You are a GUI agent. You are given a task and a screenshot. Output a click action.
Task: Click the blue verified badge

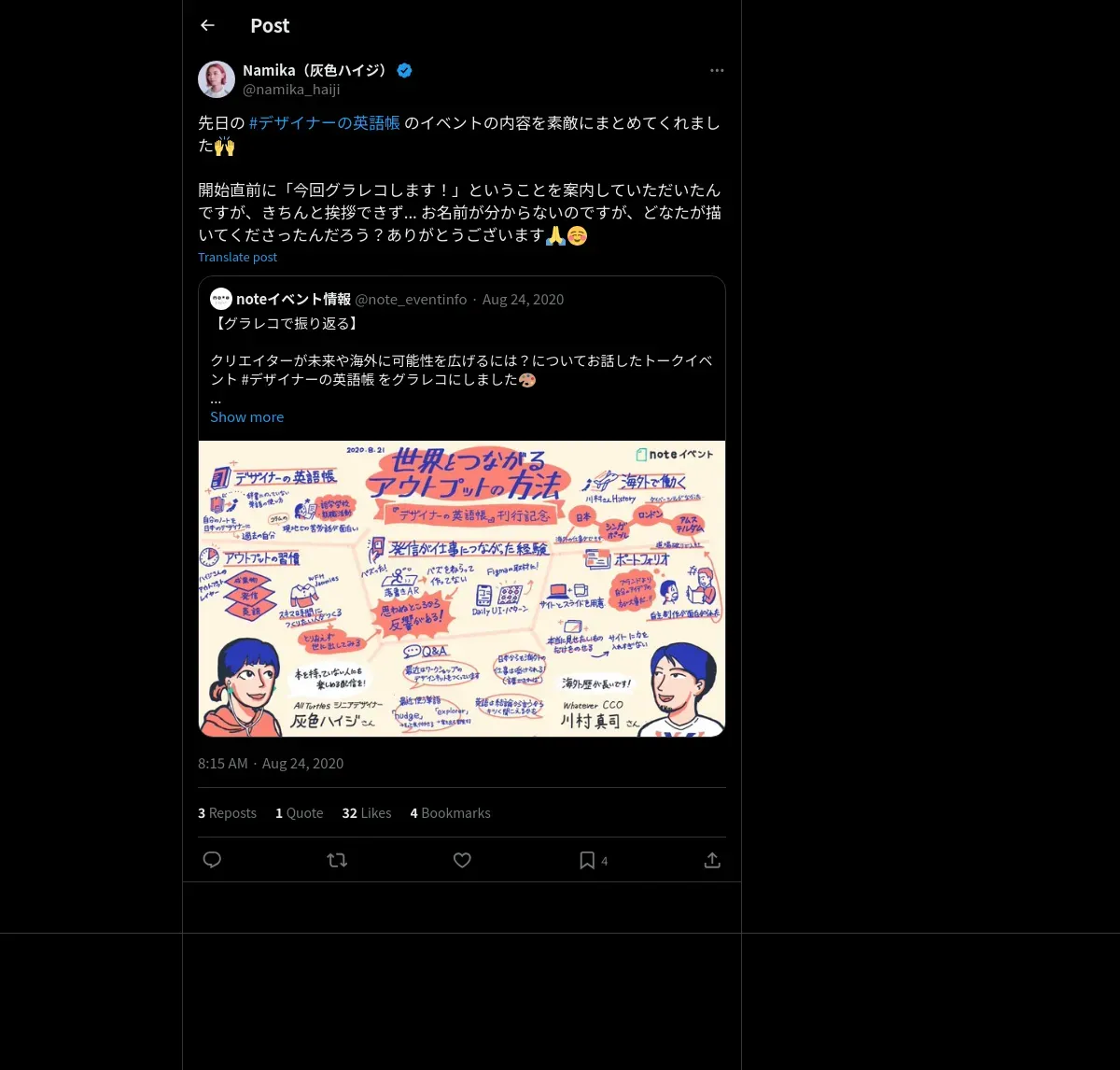[x=404, y=70]
